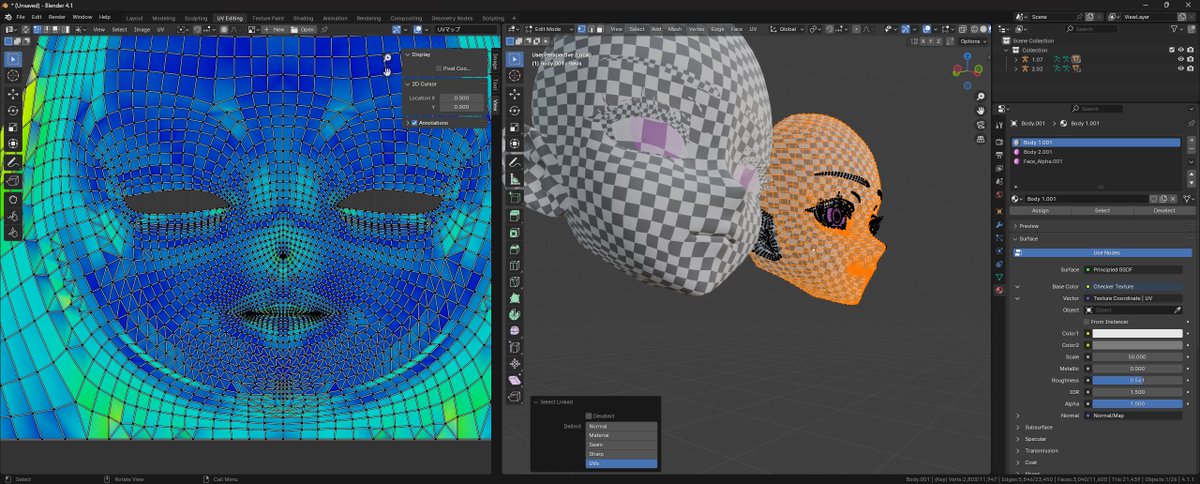Toggle the Deselect checkbox in Select Linked

coord(589,416)
